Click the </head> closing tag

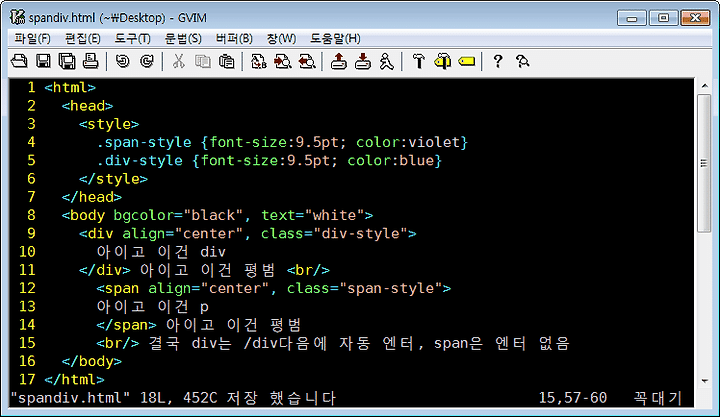click(x=92, y=197)
